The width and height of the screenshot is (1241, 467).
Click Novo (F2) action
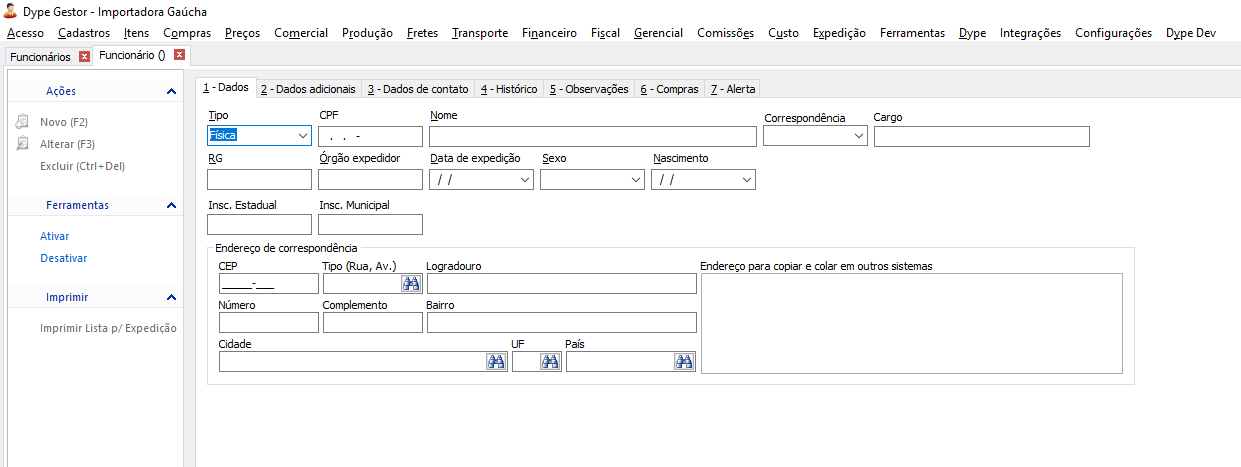64,122
